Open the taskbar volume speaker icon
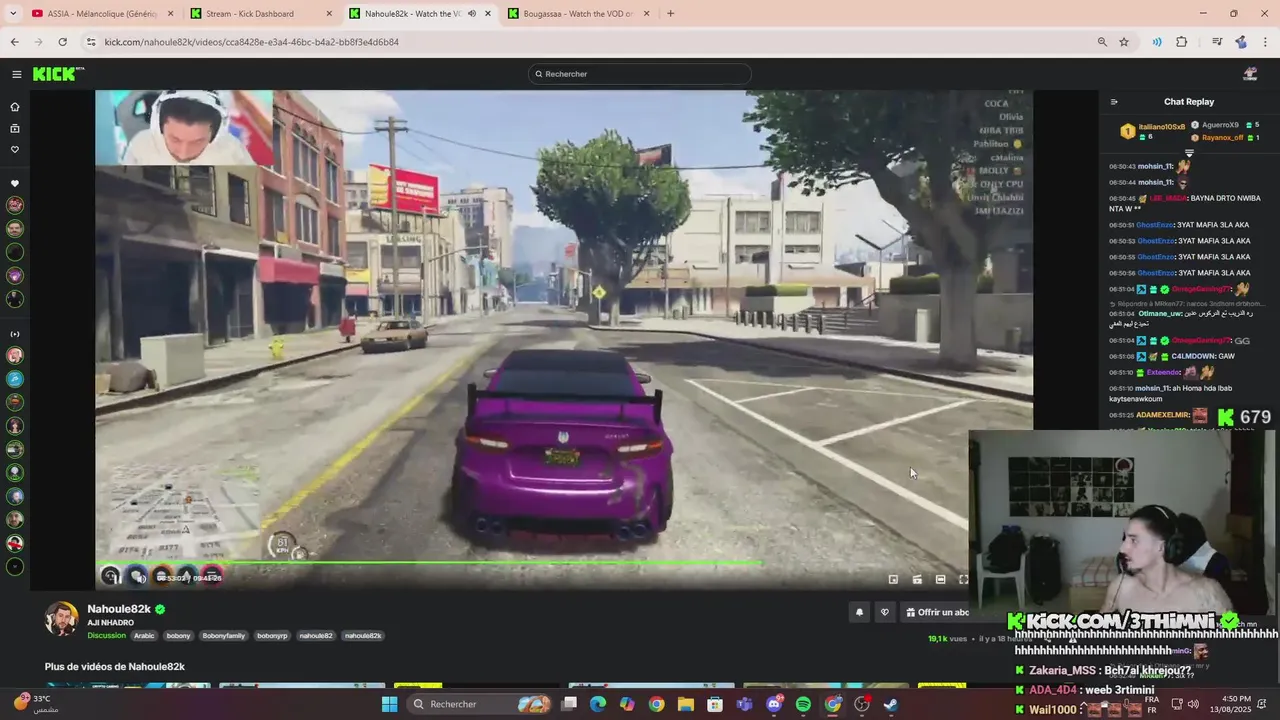 click(1192, 704)
